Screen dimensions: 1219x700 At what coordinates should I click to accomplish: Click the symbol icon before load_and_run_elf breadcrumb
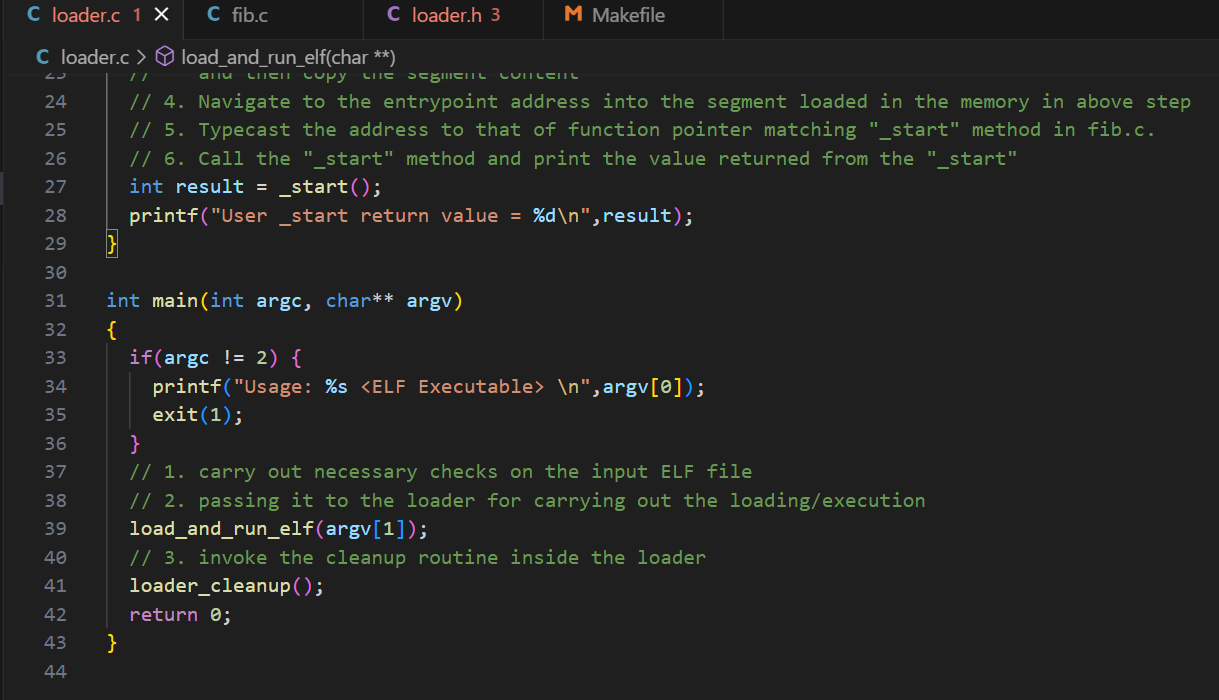tap(164, 57)
